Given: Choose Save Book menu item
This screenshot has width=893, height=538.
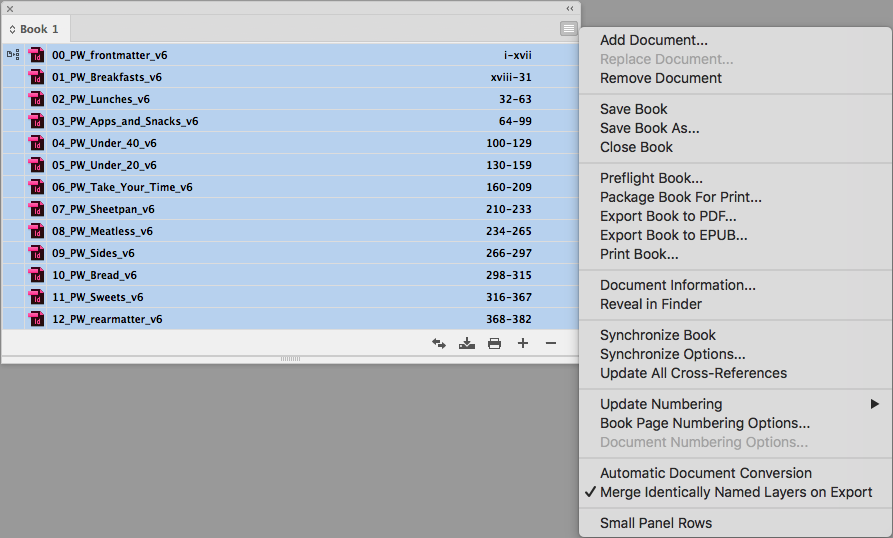Looking at the screenshot, I should tap(633, 109).
